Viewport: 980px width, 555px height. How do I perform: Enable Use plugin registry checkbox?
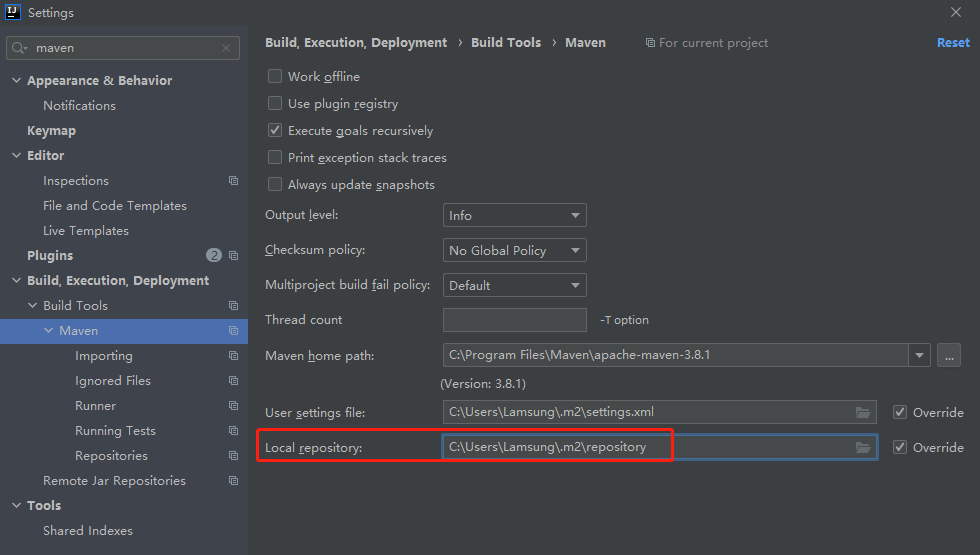(x=274, y=103)
